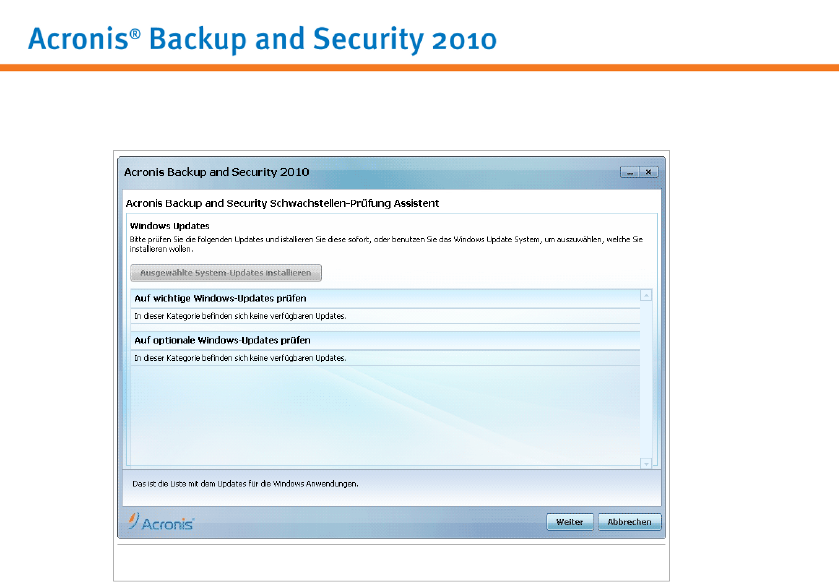
Task: Click no-updates message under wichtige Updates
Action: [240, 316]
